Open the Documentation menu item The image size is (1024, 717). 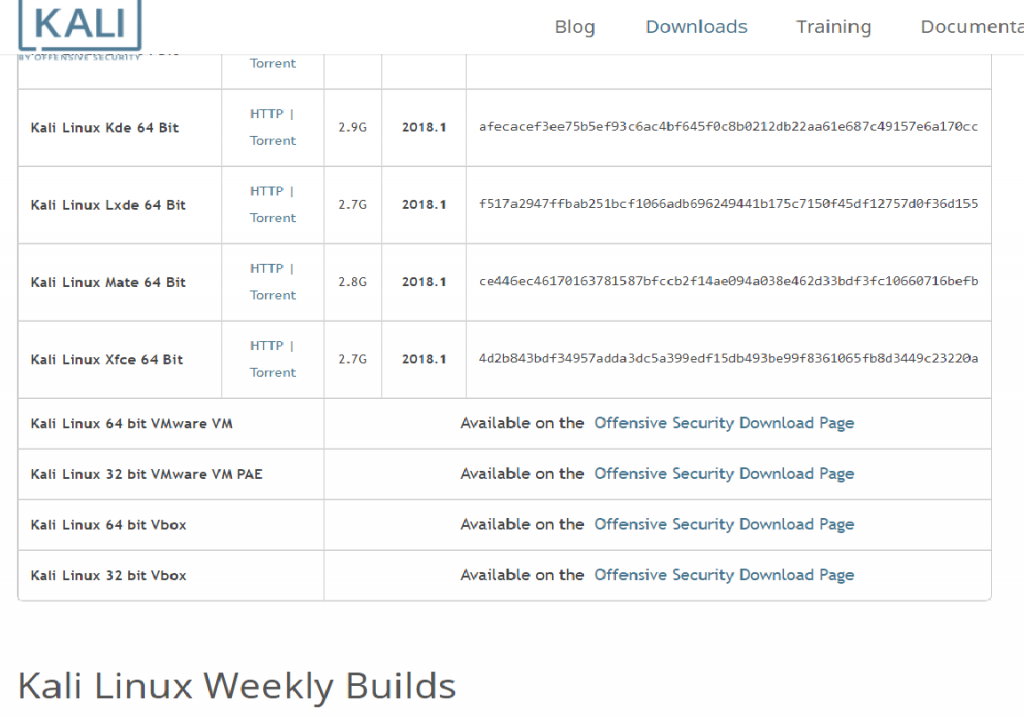point(972,27)
